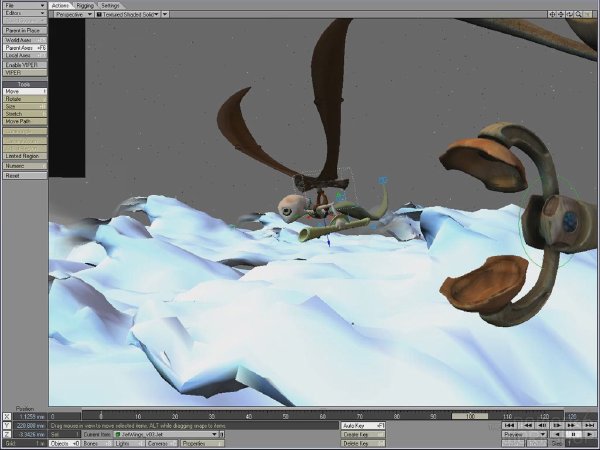Image resolution: width=600 pixels, height=450 pixels.
Task: Switch to Local Axes coordinate mode
Action: click(25, 55)
